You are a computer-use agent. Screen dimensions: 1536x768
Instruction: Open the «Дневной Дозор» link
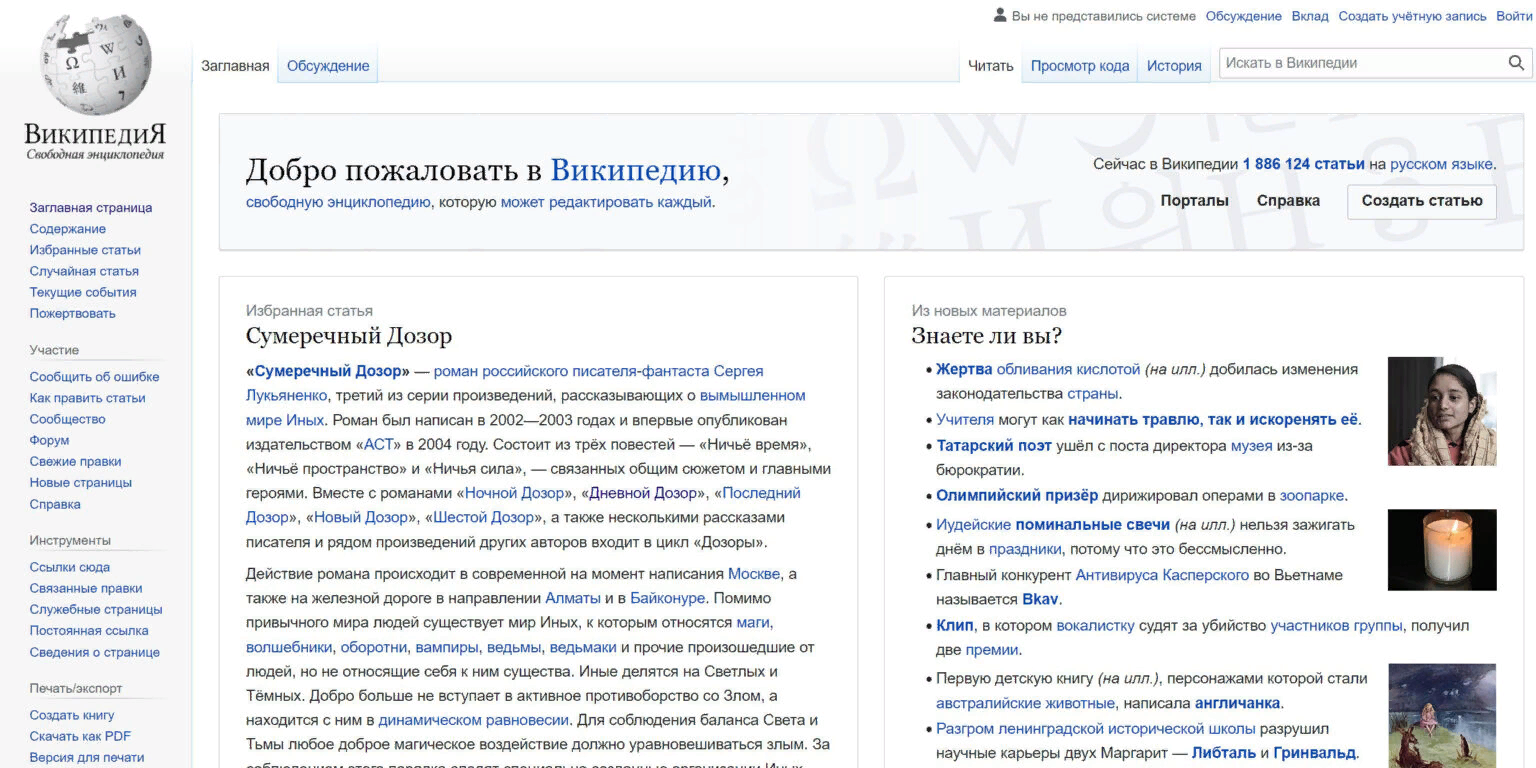645,493
